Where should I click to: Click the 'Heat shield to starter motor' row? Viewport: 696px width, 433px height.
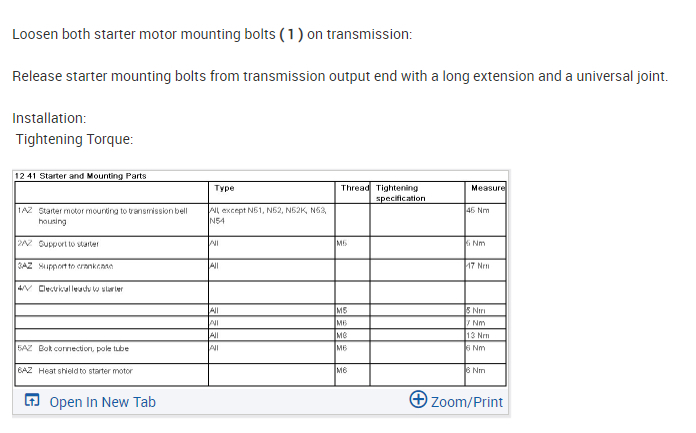click(85, 371)
